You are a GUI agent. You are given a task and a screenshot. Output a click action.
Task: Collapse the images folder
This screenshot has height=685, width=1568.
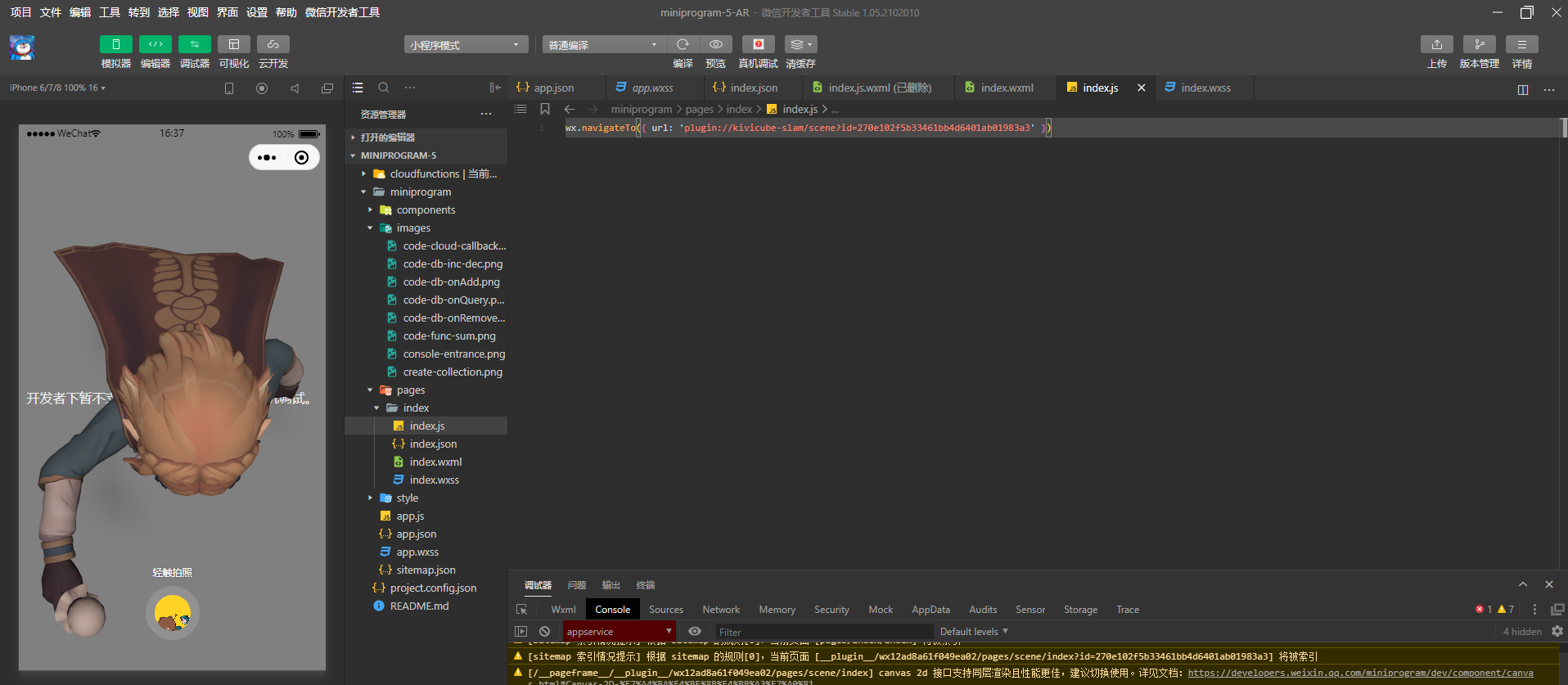[x=426, y=228]
